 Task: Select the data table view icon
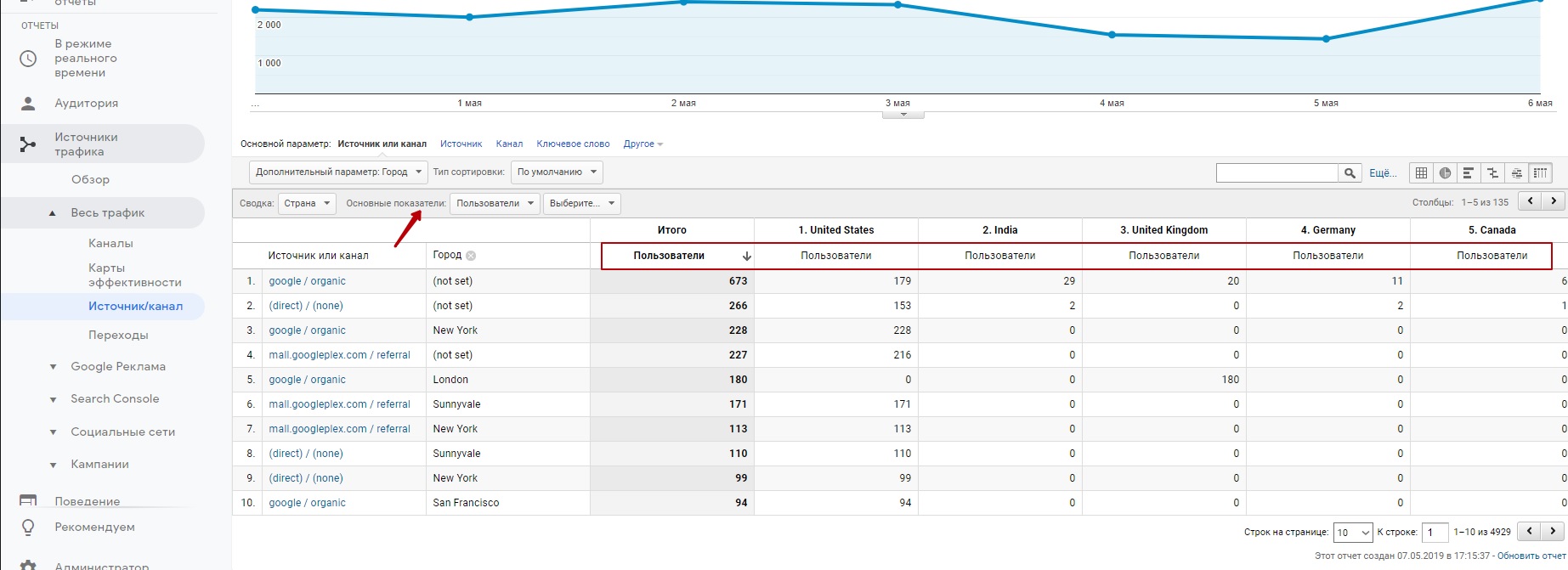point(1421,172)
